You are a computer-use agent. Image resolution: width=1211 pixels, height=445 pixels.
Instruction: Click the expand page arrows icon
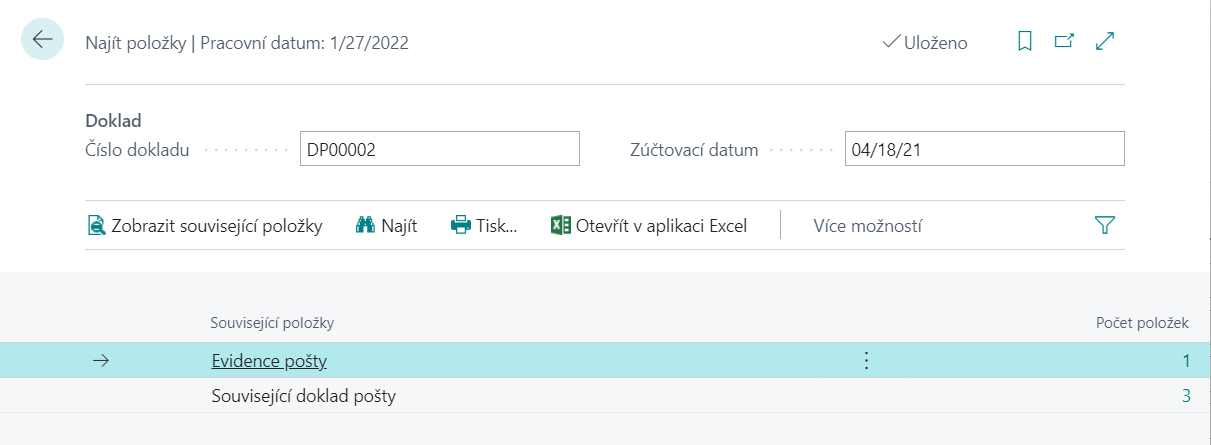point(1105,42)
